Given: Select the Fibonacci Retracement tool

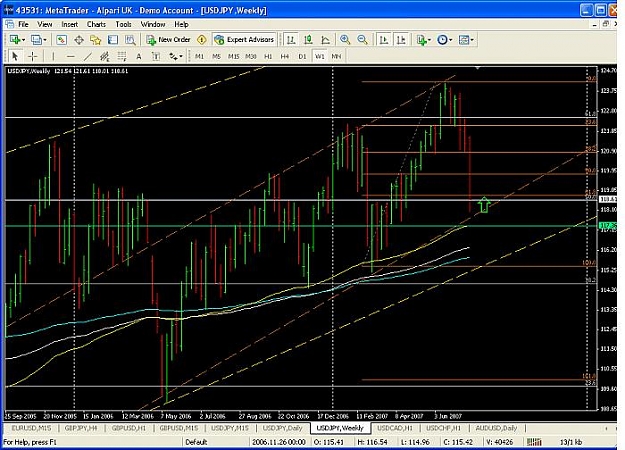Looking at the screenshot, I should 122,57.
